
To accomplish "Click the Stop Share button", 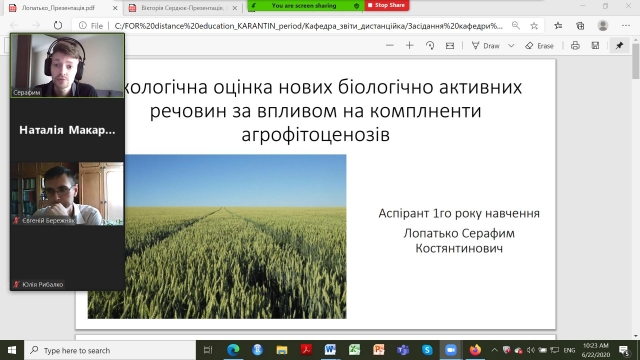I will (386, 5).
